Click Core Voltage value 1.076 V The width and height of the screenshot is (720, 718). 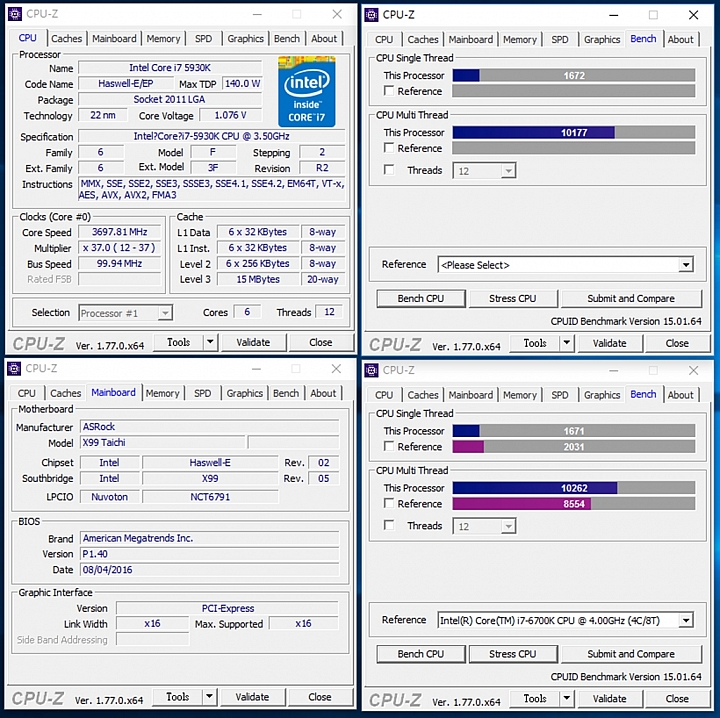point(231,115)
